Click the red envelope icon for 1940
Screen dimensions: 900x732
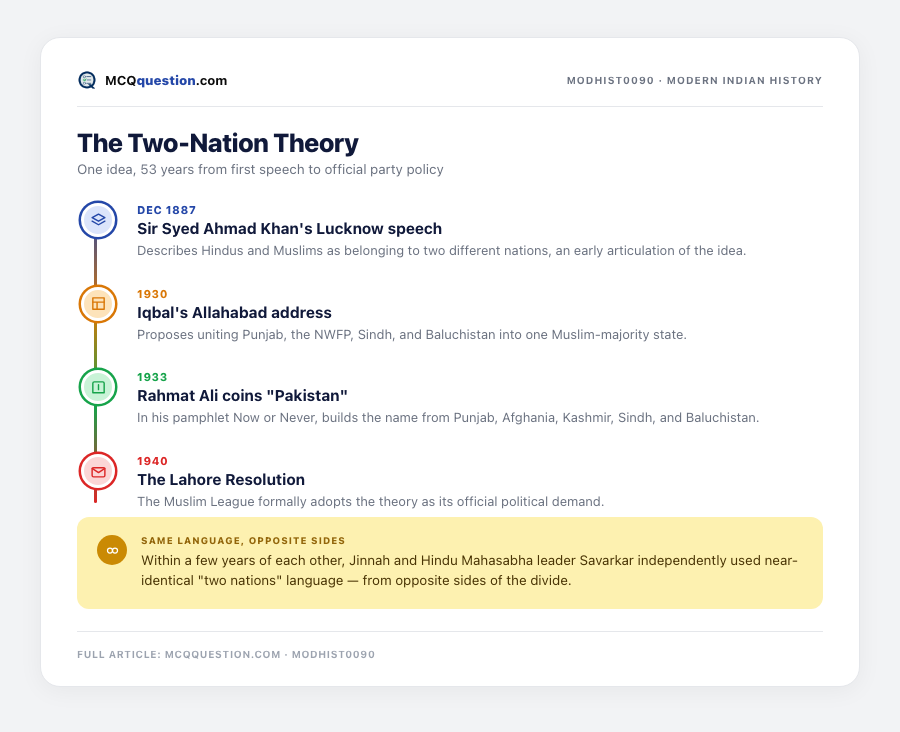[x=98, y=472]
